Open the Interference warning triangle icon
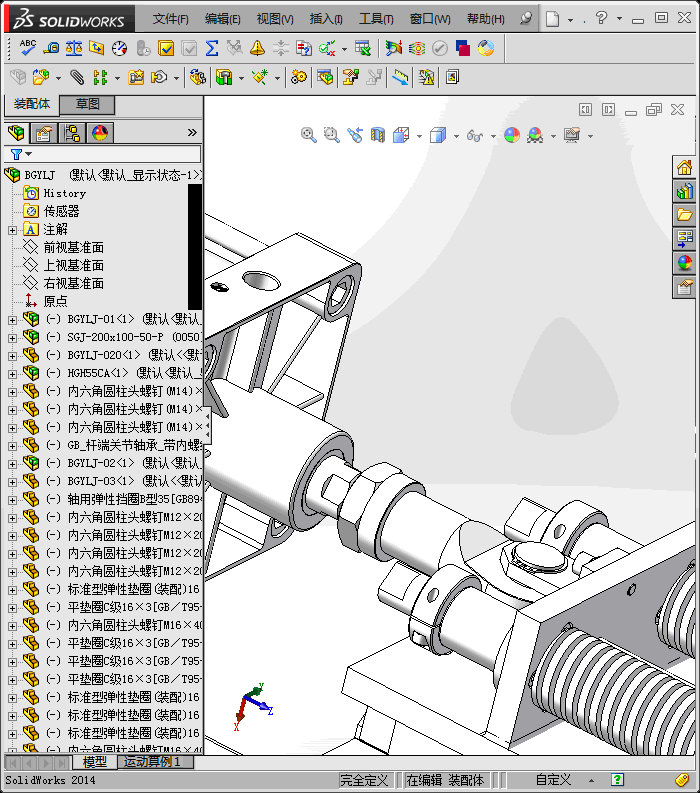The width and height of the screenshot is (700, 793). click(x=426, y=77)
